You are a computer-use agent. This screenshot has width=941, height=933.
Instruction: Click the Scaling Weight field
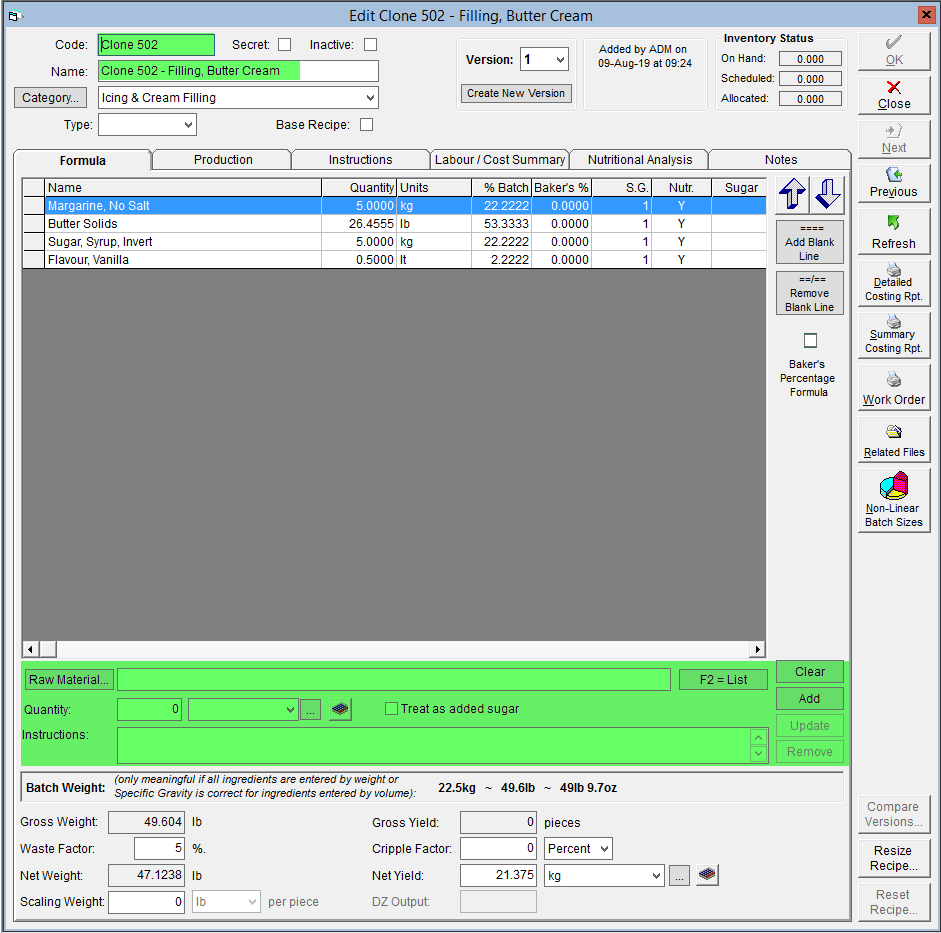[x=146, y=902]
